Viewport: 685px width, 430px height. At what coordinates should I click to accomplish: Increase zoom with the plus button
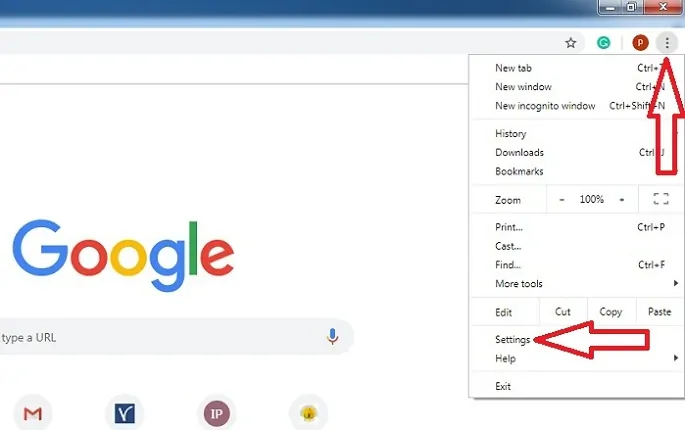(622, 200)
